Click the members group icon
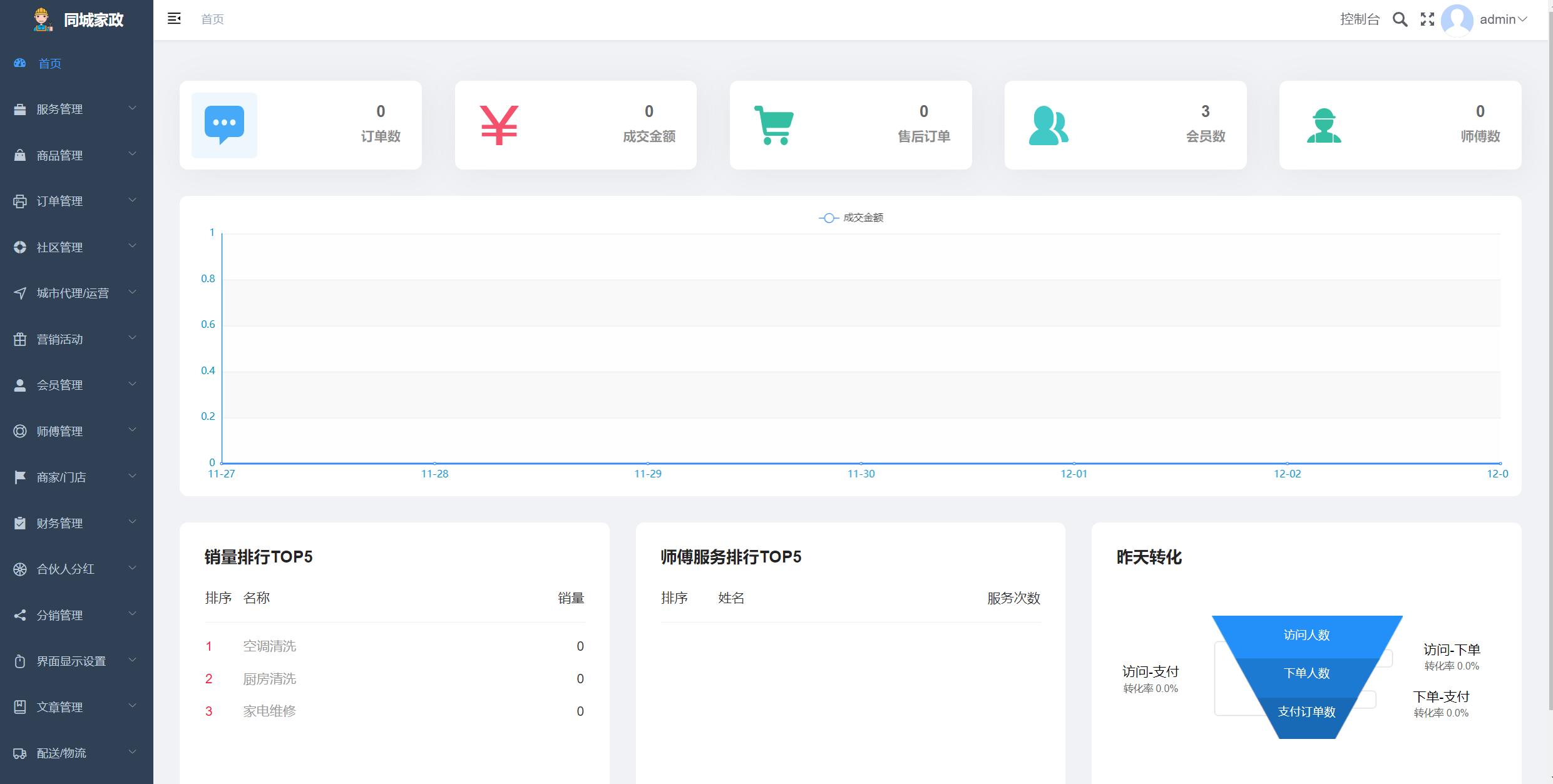 (1048, 125)
